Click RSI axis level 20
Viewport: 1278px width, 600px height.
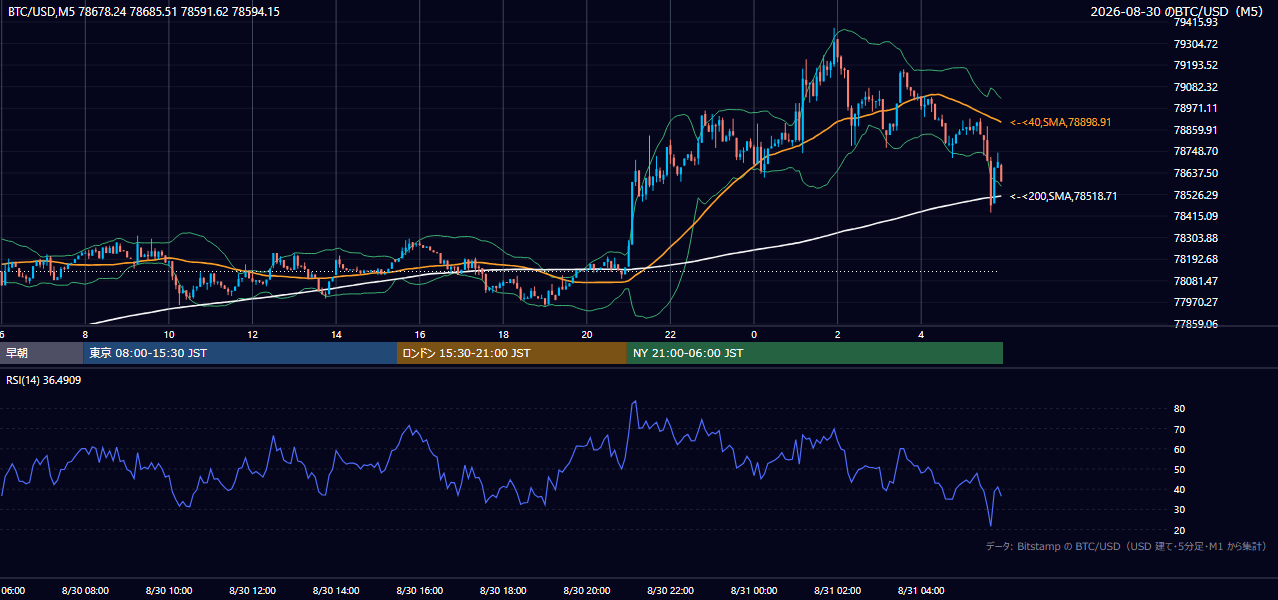click(x=1179, y=530)
